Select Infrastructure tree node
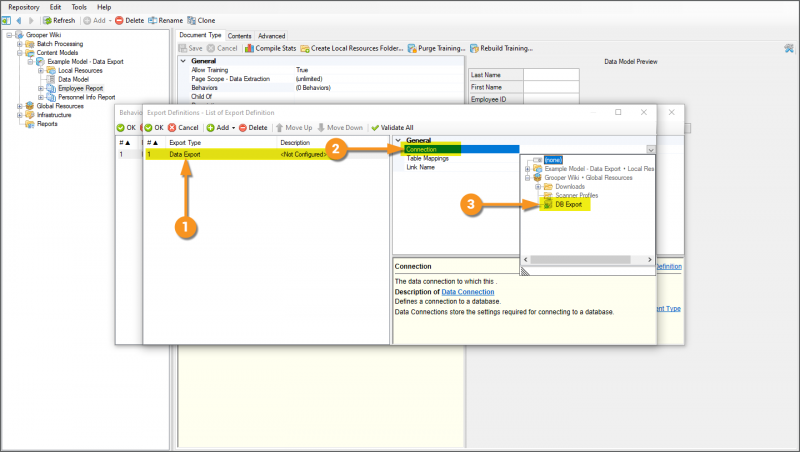Screen dimensions: 800x452 click(54, 115)
